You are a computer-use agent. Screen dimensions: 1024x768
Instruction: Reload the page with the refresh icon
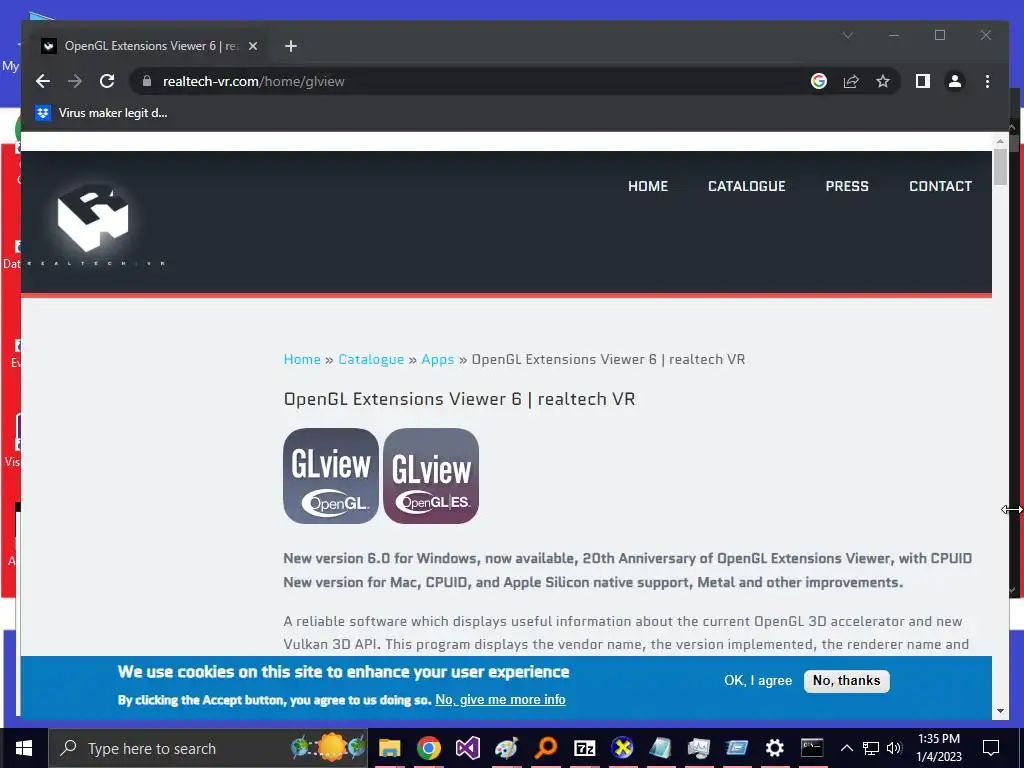tap(107, 81)
